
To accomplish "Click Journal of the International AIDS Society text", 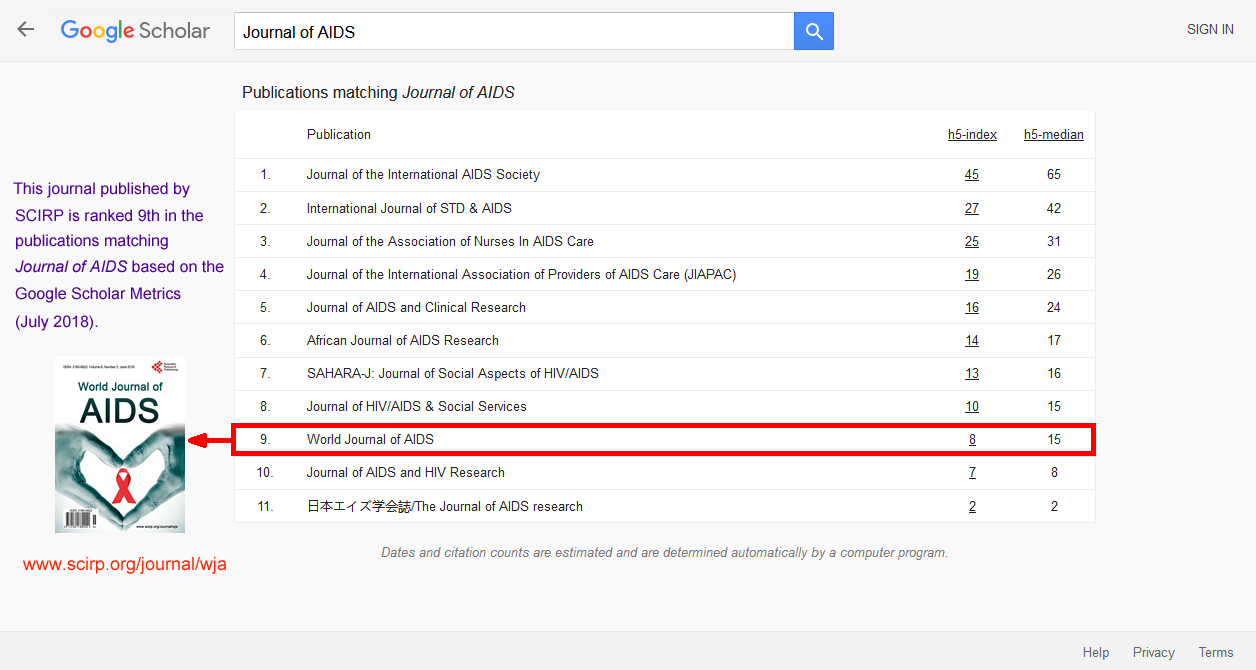I will tap(423, 175).
